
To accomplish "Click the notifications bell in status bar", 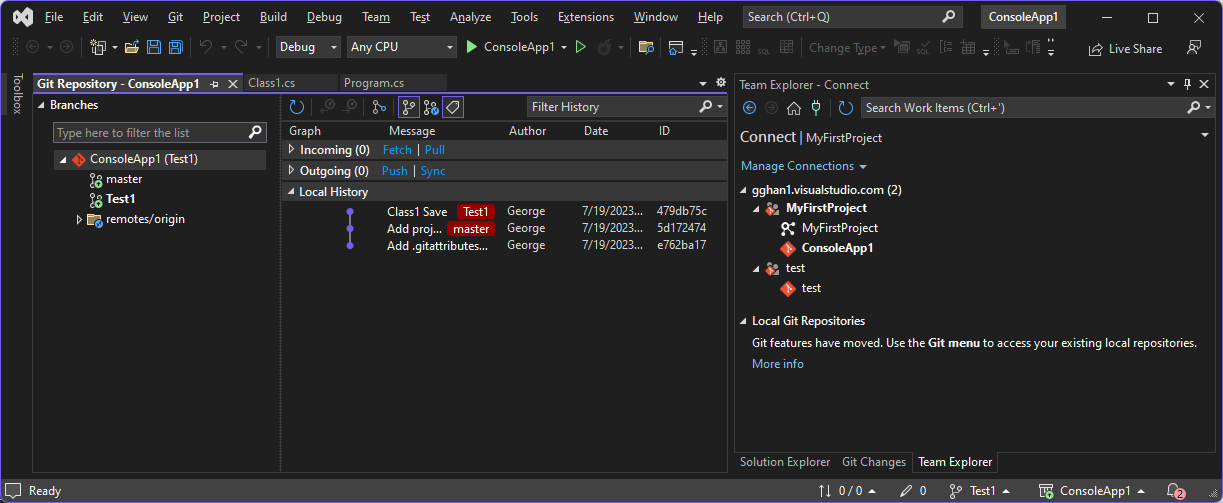I will click(x=1176, y=491).
